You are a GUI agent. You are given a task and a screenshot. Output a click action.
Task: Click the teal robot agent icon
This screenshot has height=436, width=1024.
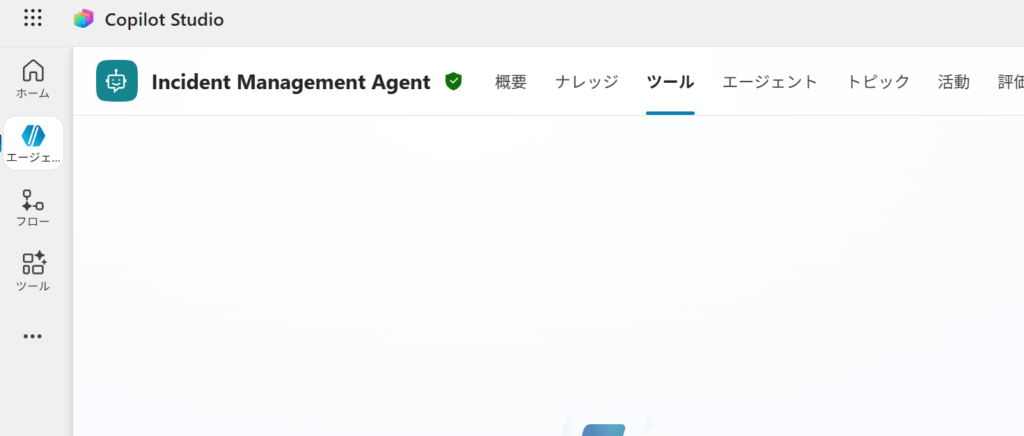click(x=117, y=81)
